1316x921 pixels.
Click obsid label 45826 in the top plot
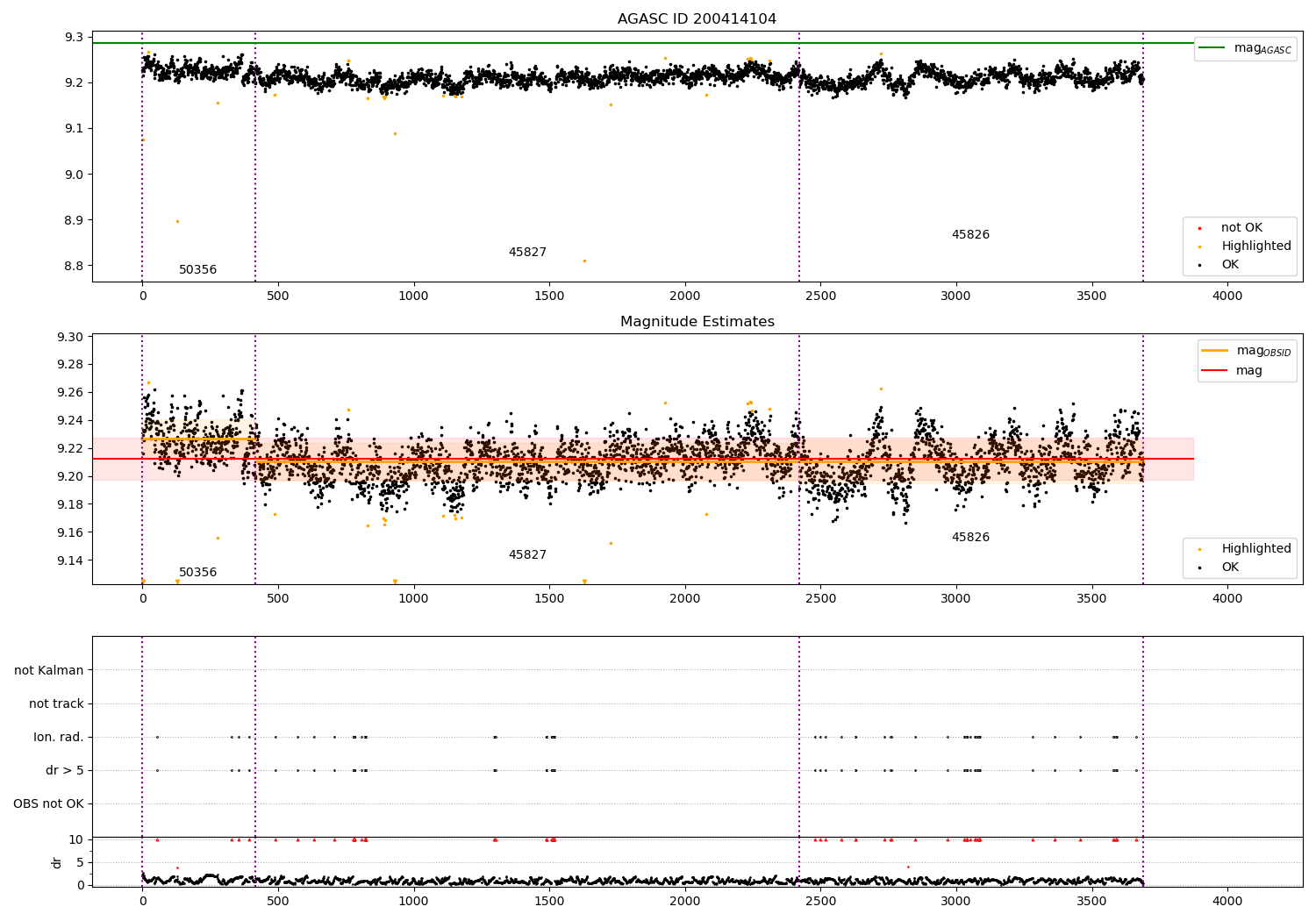click(x=970, y=234)
